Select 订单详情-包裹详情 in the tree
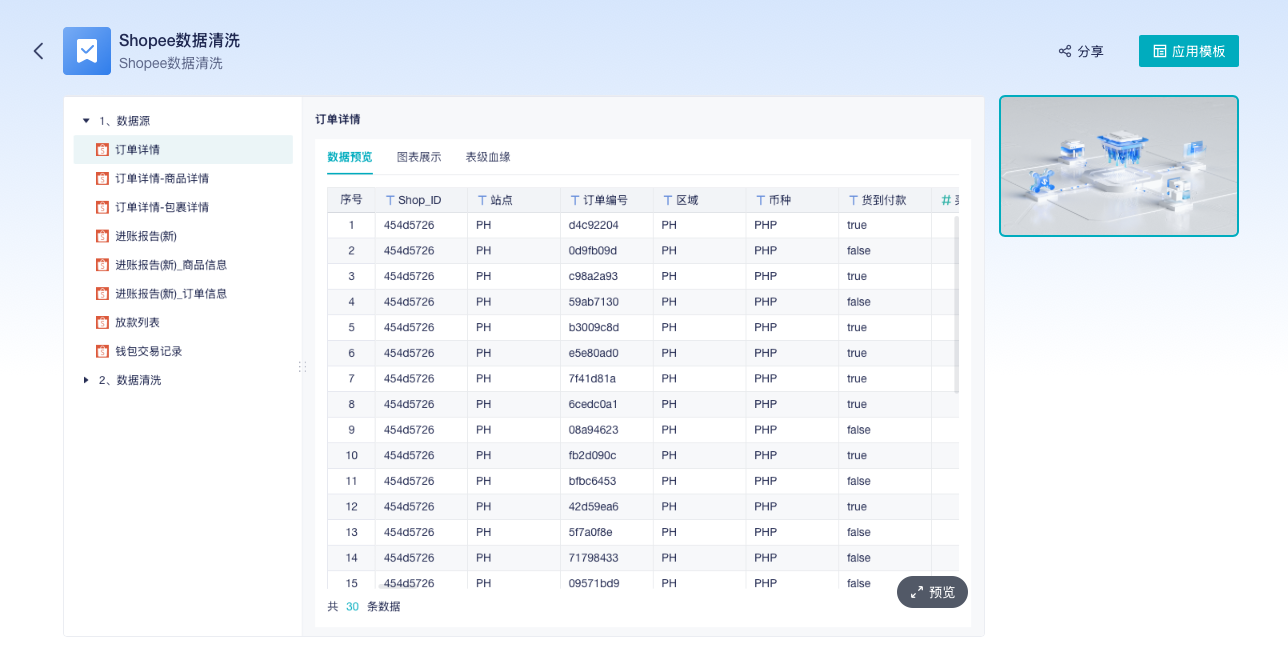Screen dimensions: 1288x656 (x=161, y=208)
